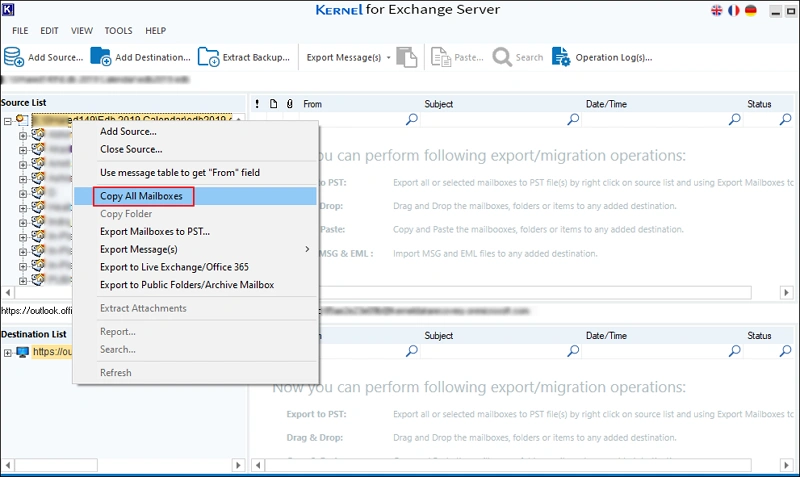Expand the third mailbox node in Source List
The width and height of the screenshot is (800, 477).
point(22,165)
